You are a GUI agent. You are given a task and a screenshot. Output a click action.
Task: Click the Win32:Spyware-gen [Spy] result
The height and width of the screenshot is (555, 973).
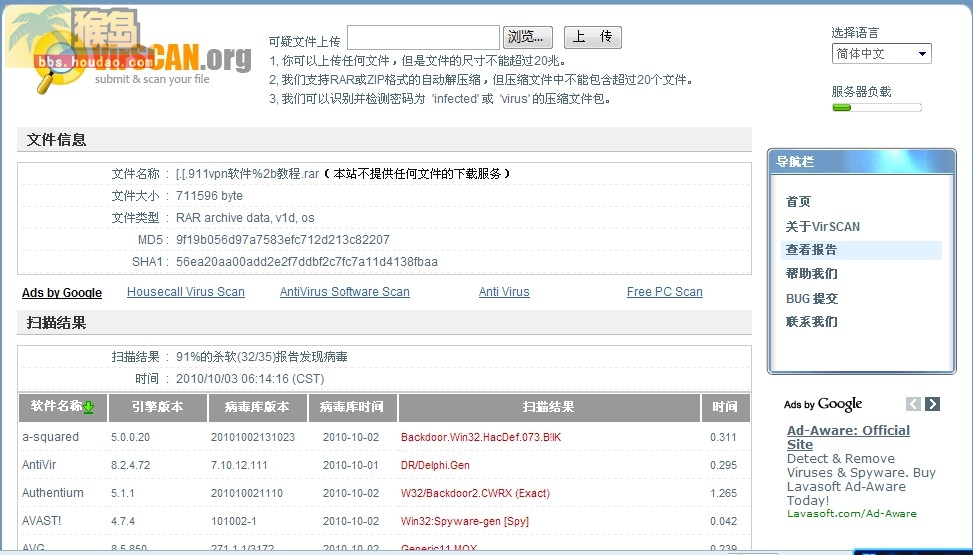pos(465,521)
